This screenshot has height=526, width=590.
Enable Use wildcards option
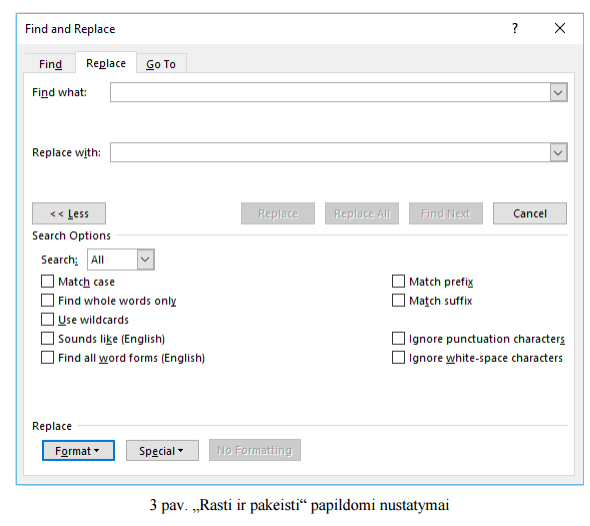(47, 319)
